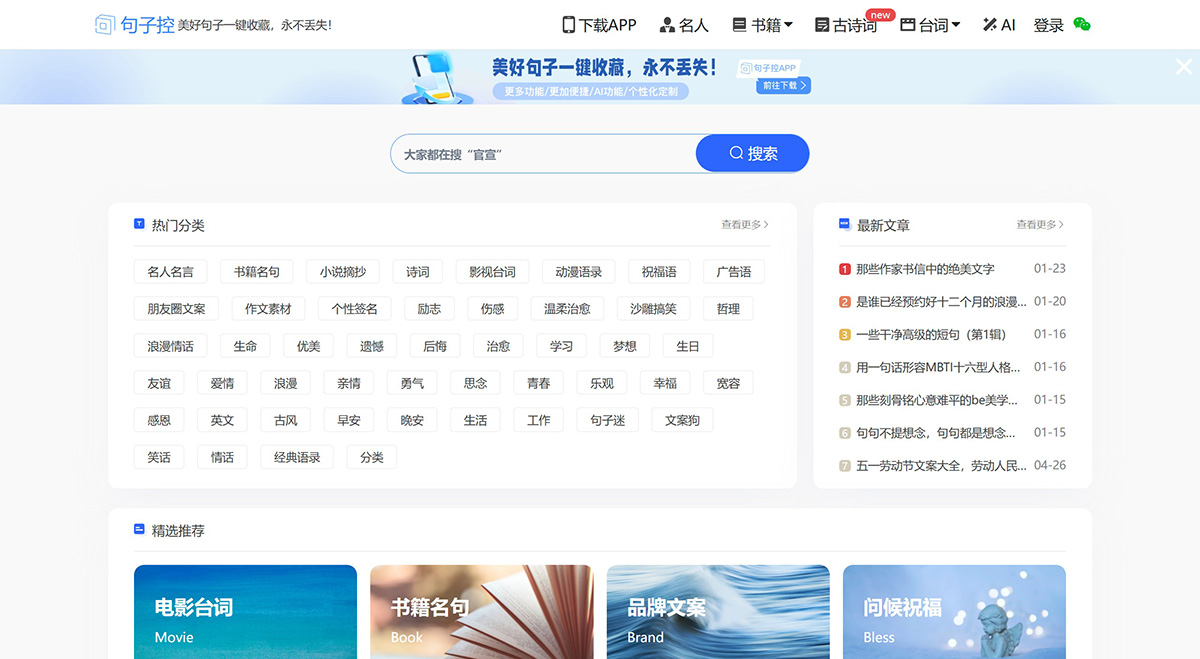1200x659 pixels.
Task: Click inside the search input field
Action: point(540,153)
